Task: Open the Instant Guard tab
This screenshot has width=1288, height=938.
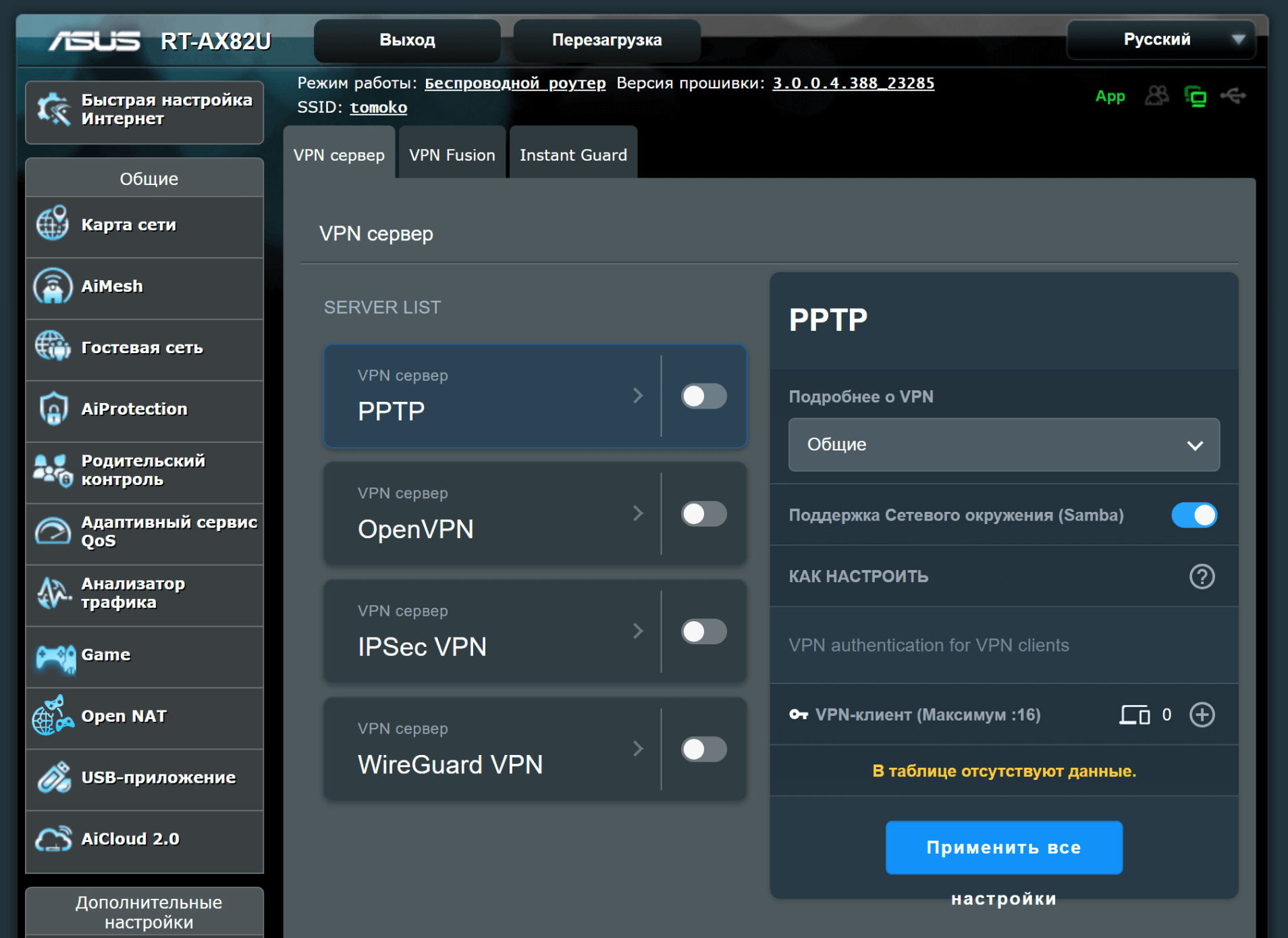Action: point(572,155)
